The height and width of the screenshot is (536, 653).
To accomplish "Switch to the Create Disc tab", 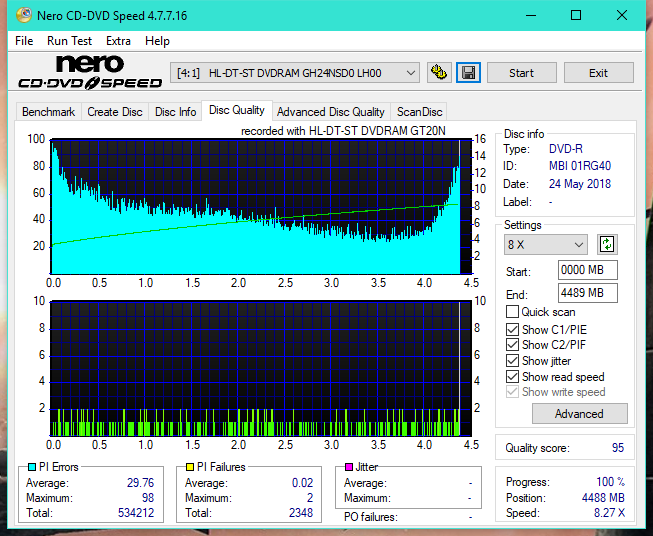I will tap(115, 112).
